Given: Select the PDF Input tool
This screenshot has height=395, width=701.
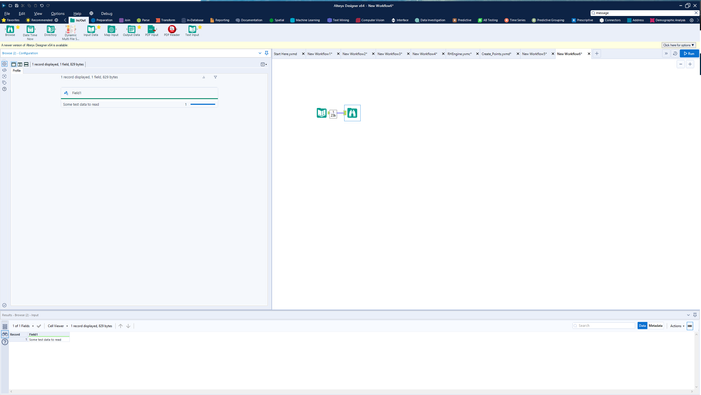Looking at the screenshot, I should coord(152,31).
